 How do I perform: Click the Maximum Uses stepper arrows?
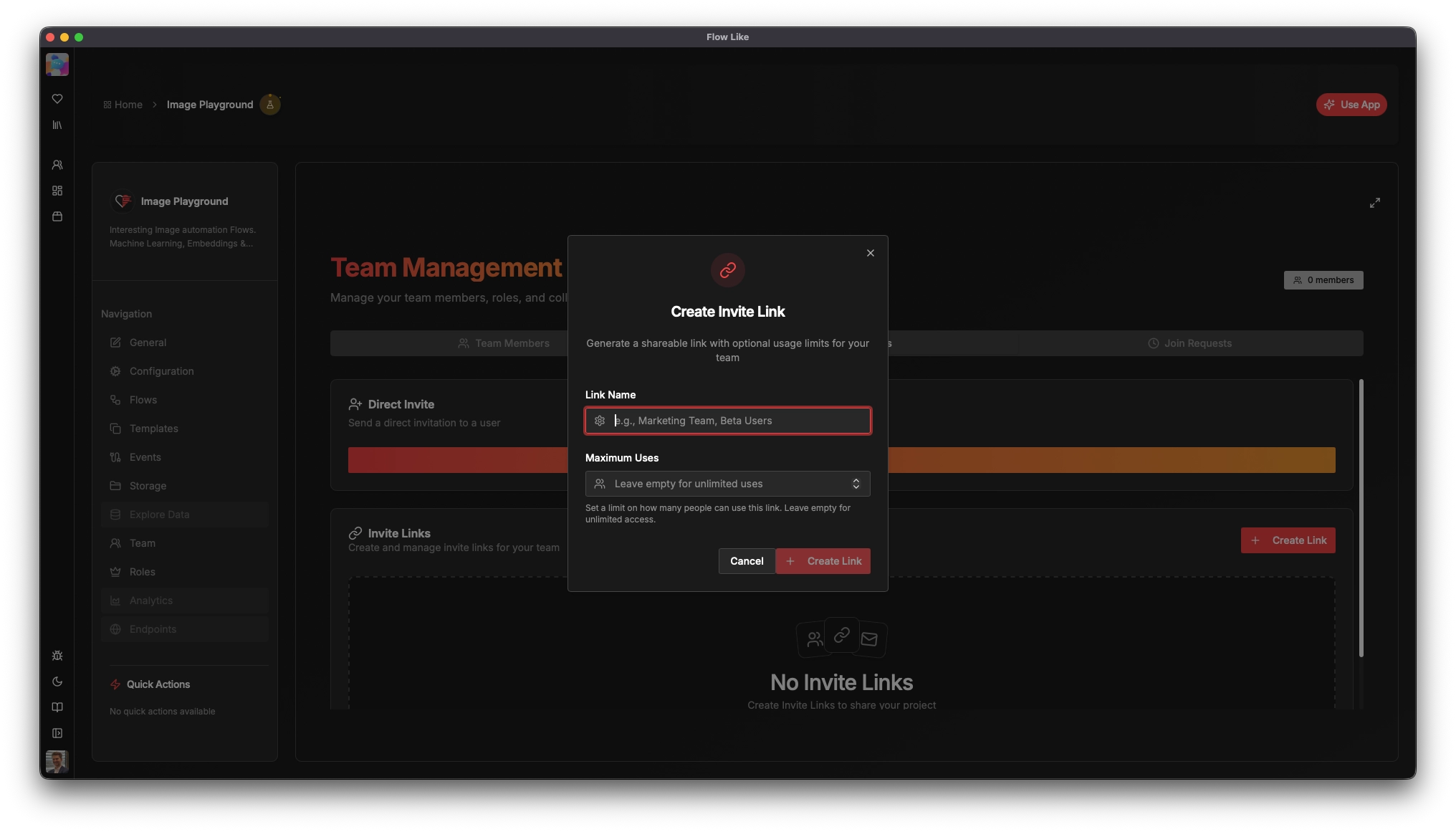856,484
